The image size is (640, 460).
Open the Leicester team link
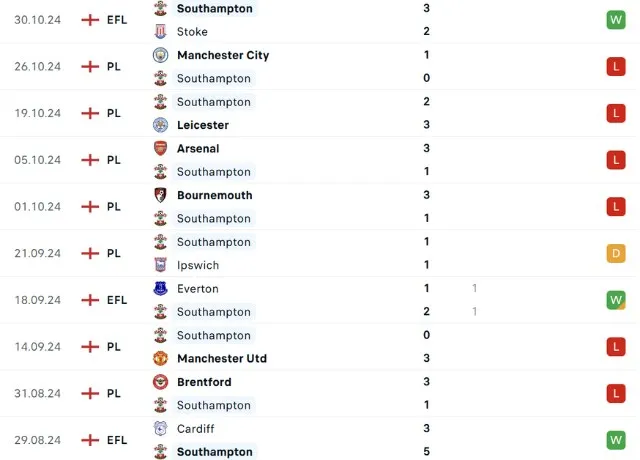coord(203,125)
